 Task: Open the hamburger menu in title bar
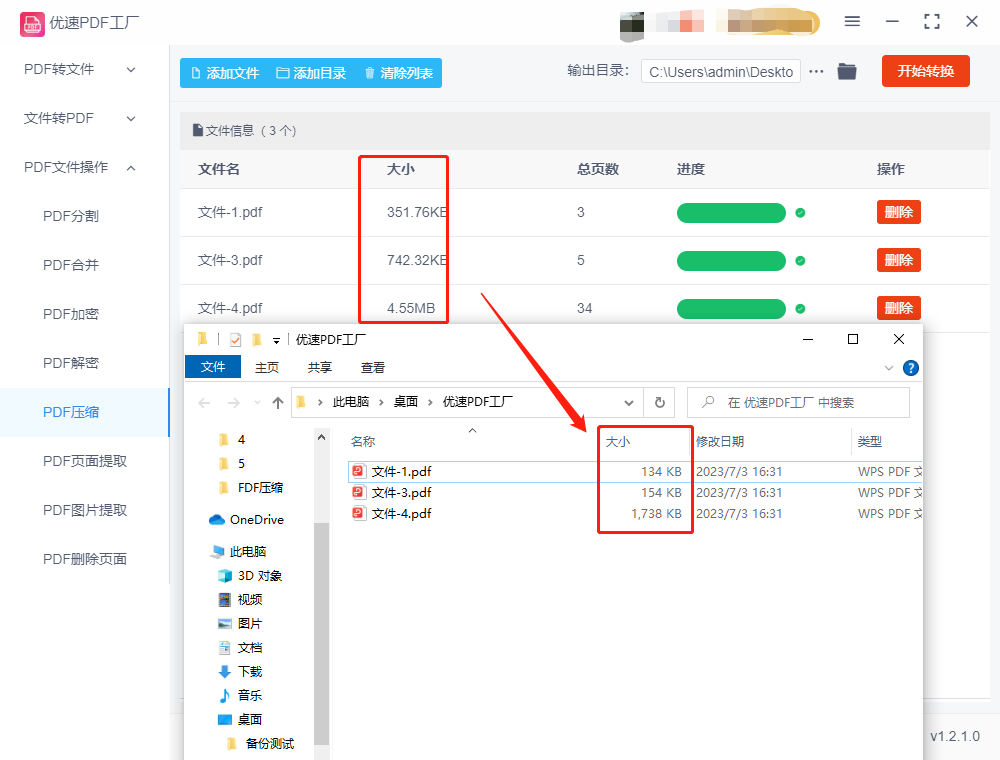(x=852, y=22)
